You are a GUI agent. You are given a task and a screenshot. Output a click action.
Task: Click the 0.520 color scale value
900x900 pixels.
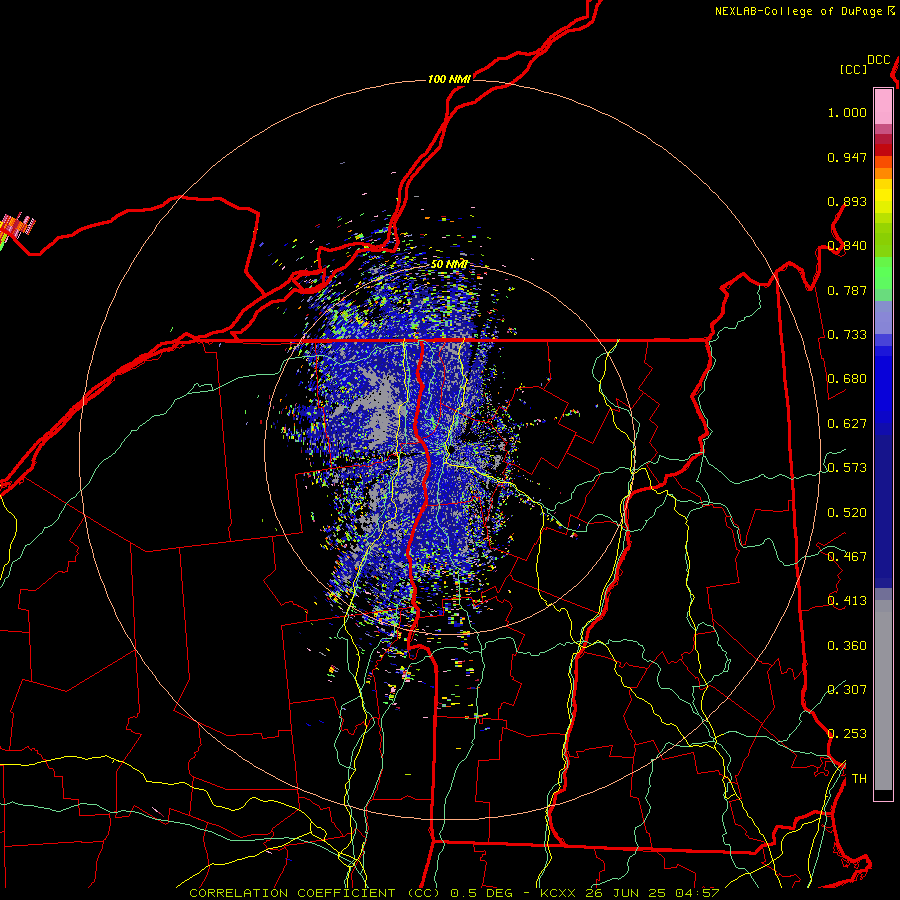847,513
